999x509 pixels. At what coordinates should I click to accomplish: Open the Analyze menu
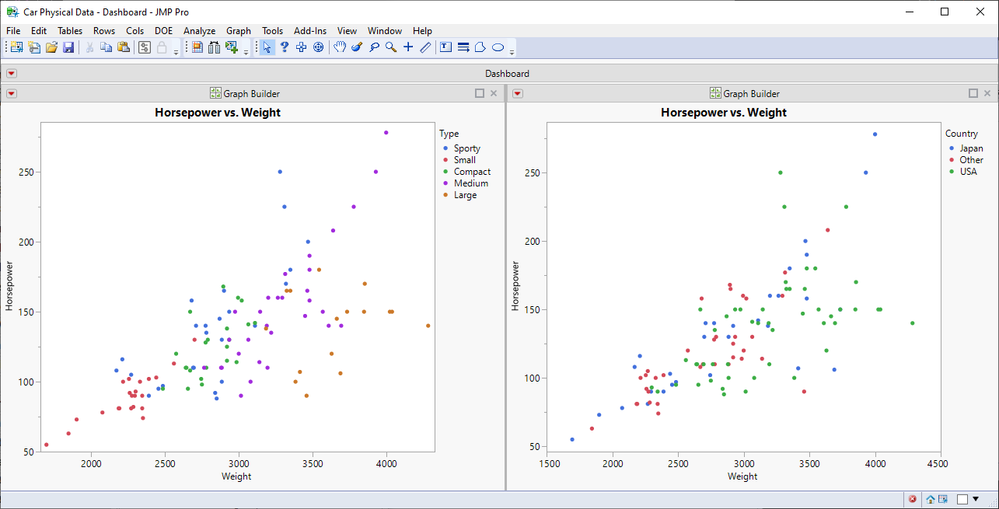[200, 31]
